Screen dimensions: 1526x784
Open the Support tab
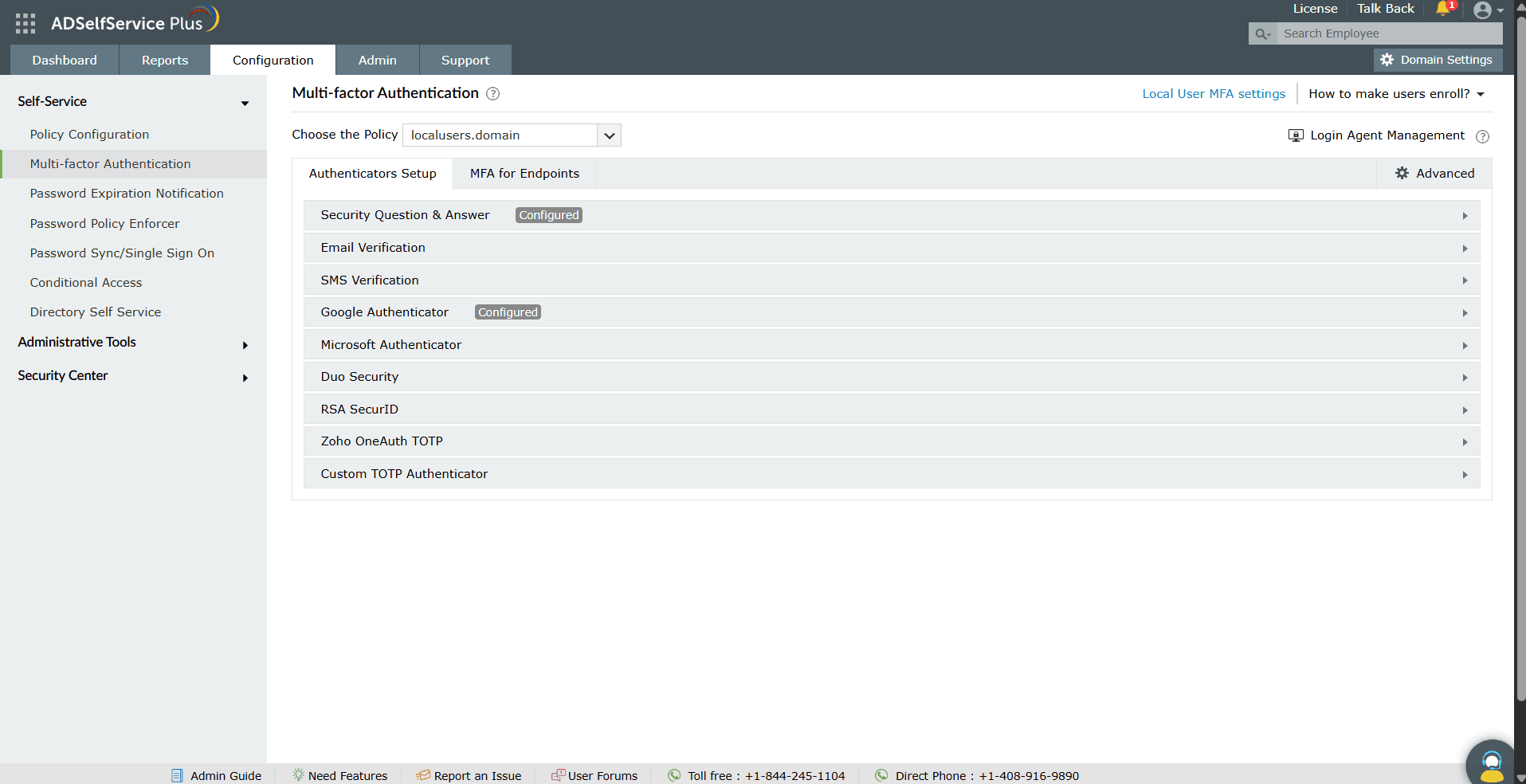click(465, 60)
